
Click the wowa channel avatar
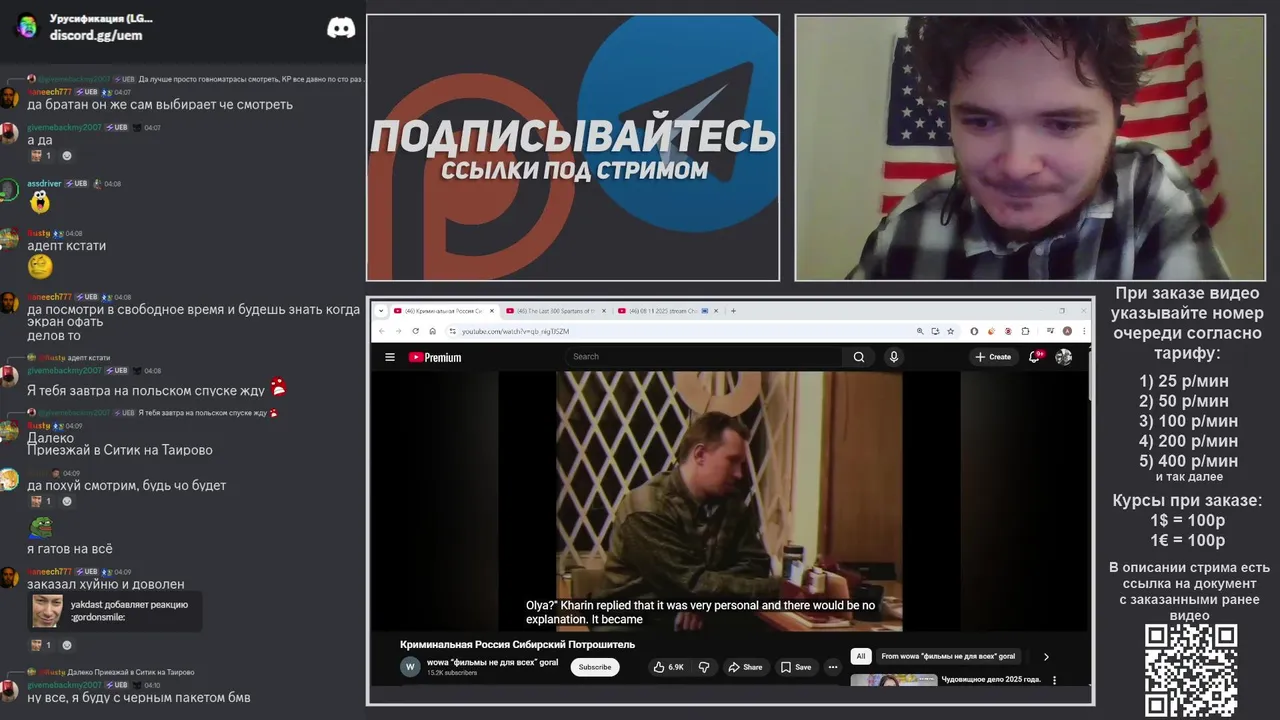click(410, 667)
